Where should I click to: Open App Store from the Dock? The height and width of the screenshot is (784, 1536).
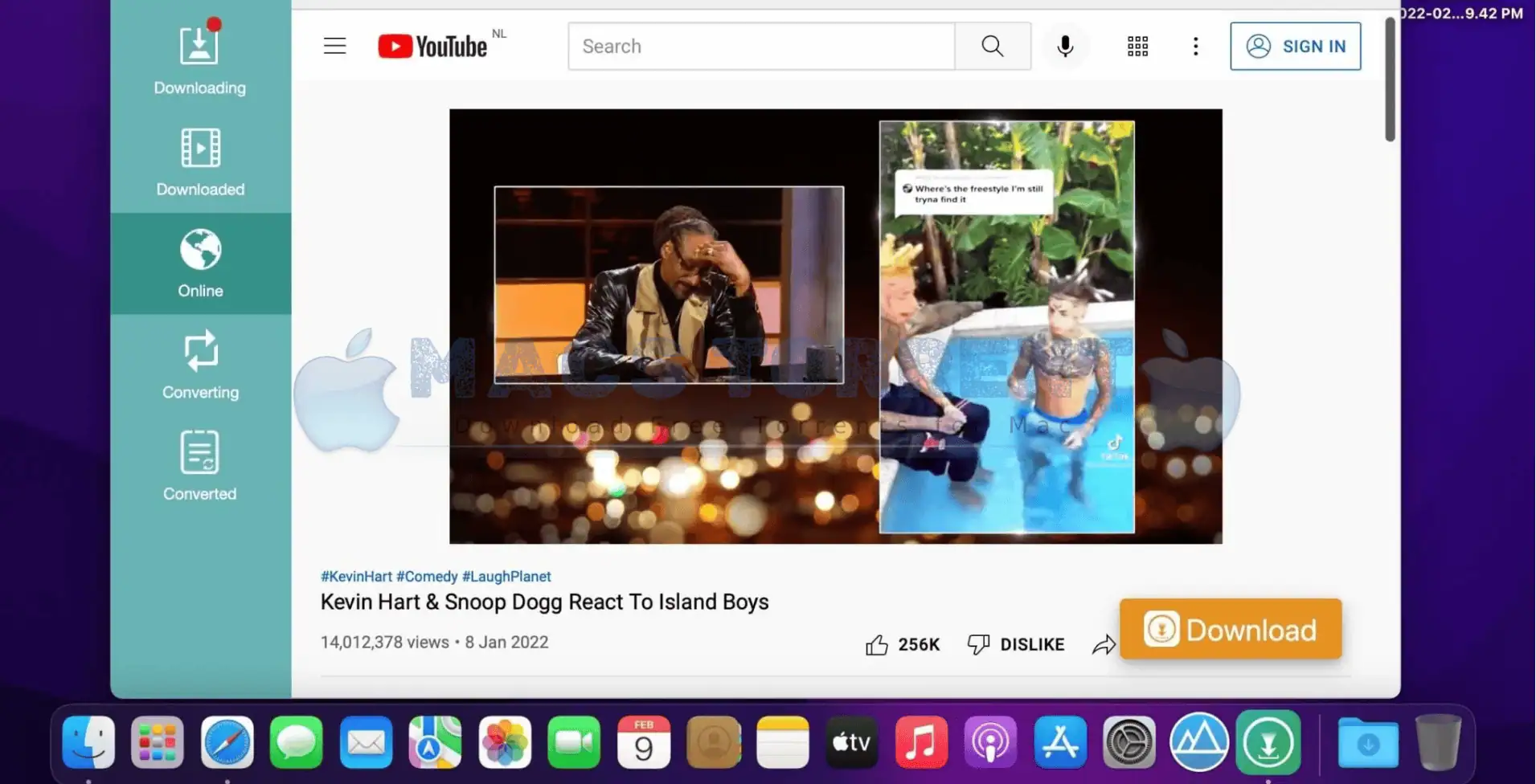tap(1060, 741)
